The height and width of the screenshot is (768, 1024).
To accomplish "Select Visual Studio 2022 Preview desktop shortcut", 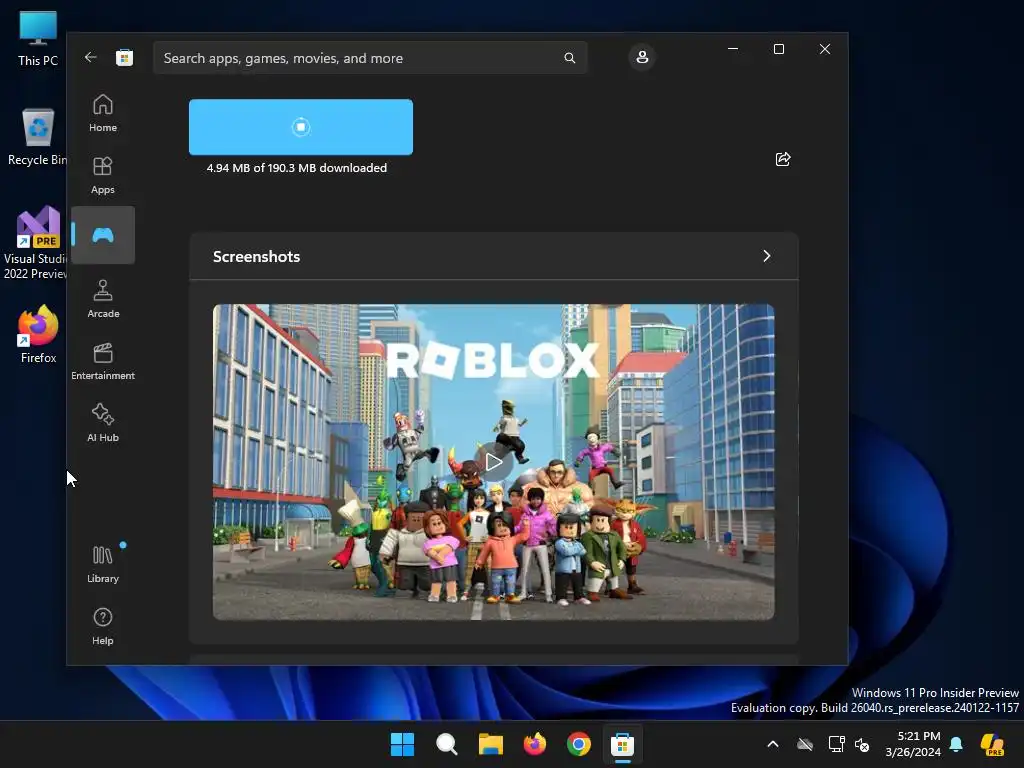I will (35, 243).
